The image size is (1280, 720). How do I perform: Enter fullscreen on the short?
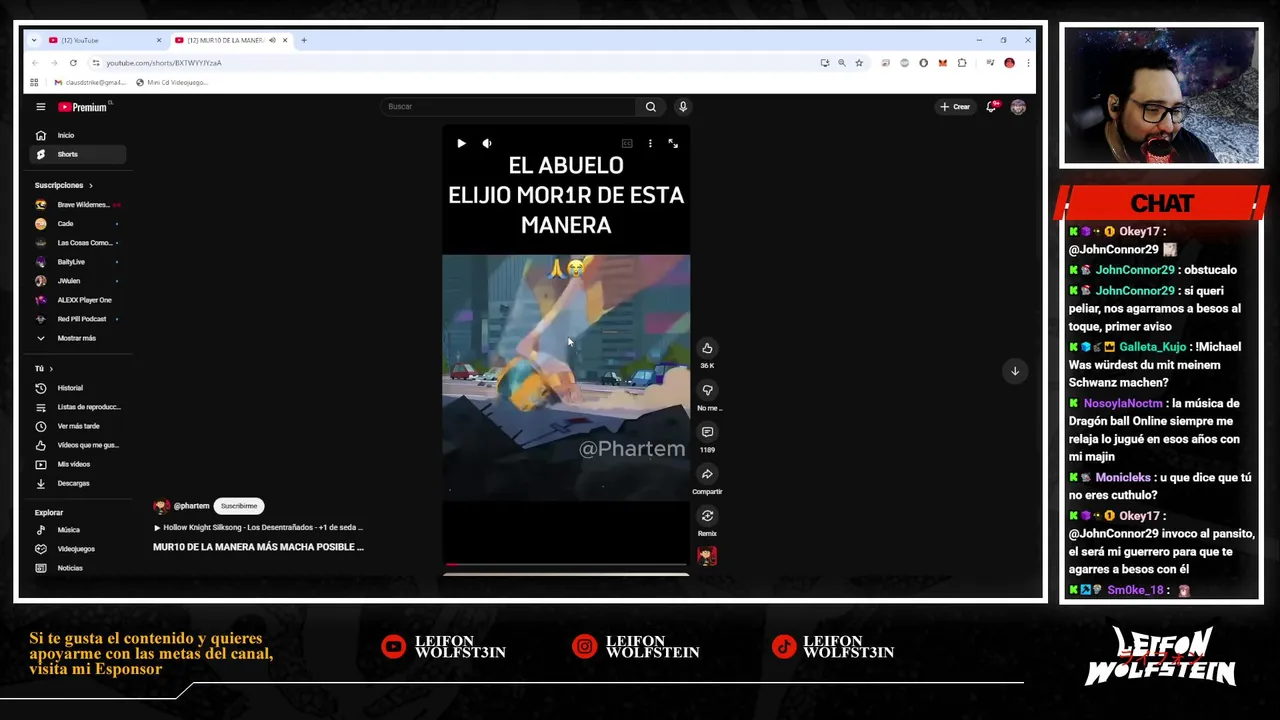coord(673,143)
